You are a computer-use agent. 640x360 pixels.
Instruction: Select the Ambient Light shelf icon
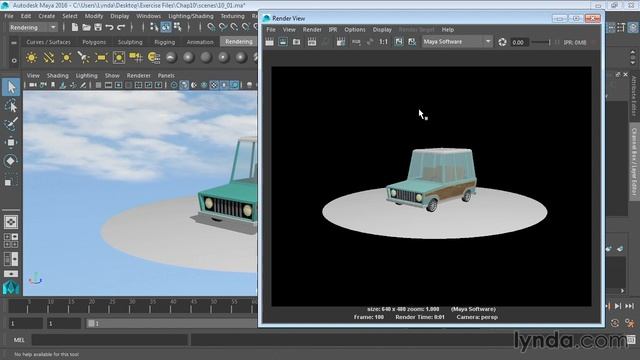(31, 58)
